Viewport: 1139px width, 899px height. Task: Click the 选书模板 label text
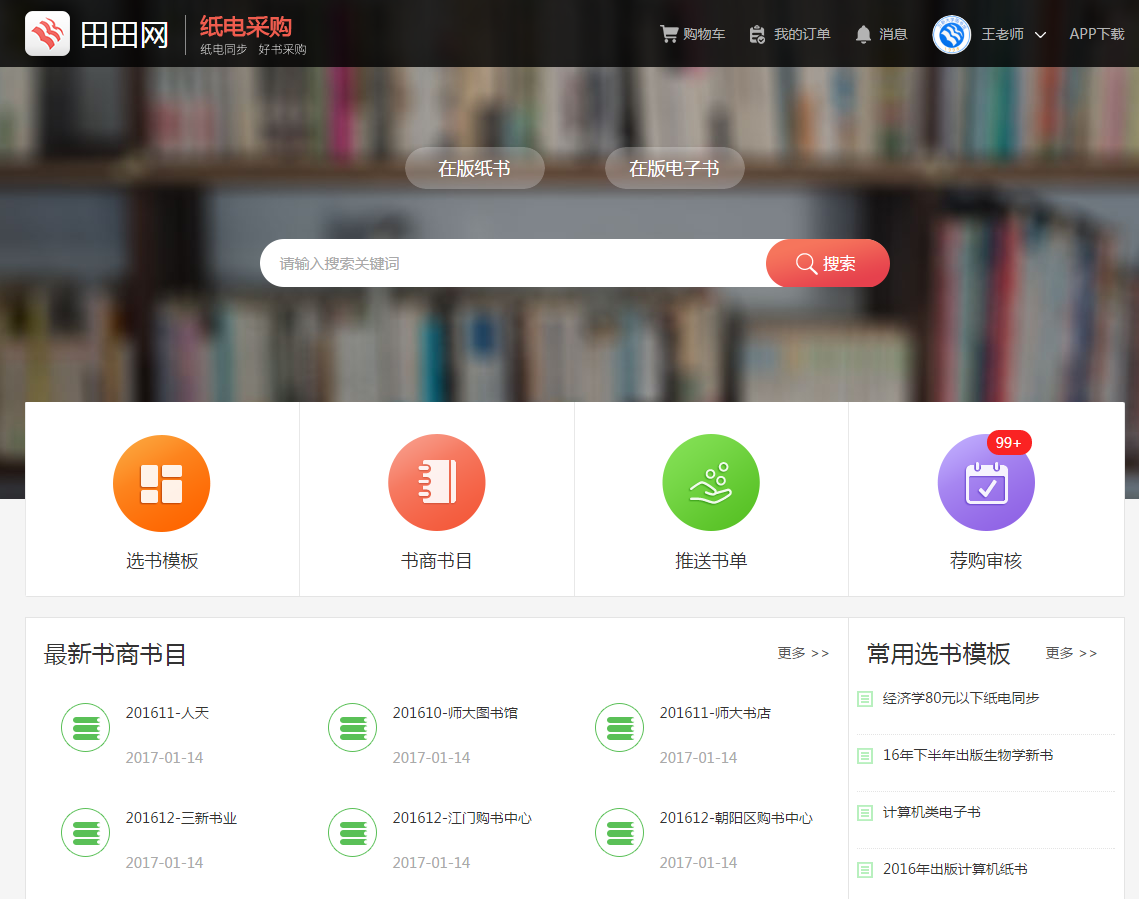click(x=162, y=561)
